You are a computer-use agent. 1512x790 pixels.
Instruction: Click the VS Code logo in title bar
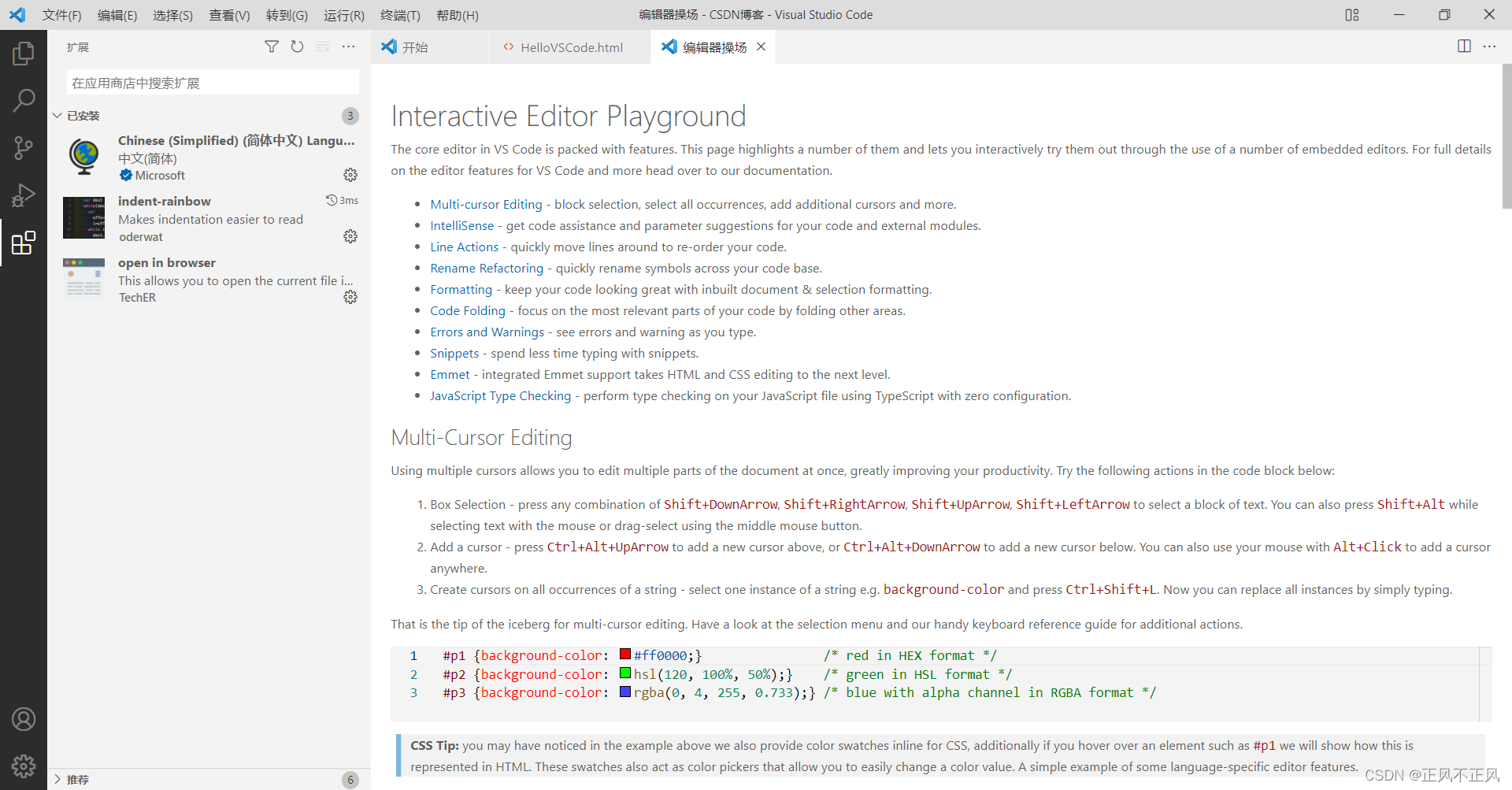(17, 15)
